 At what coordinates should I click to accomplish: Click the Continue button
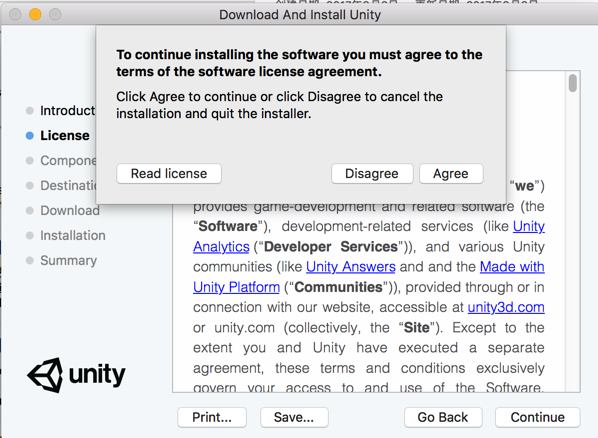[538, 417]
